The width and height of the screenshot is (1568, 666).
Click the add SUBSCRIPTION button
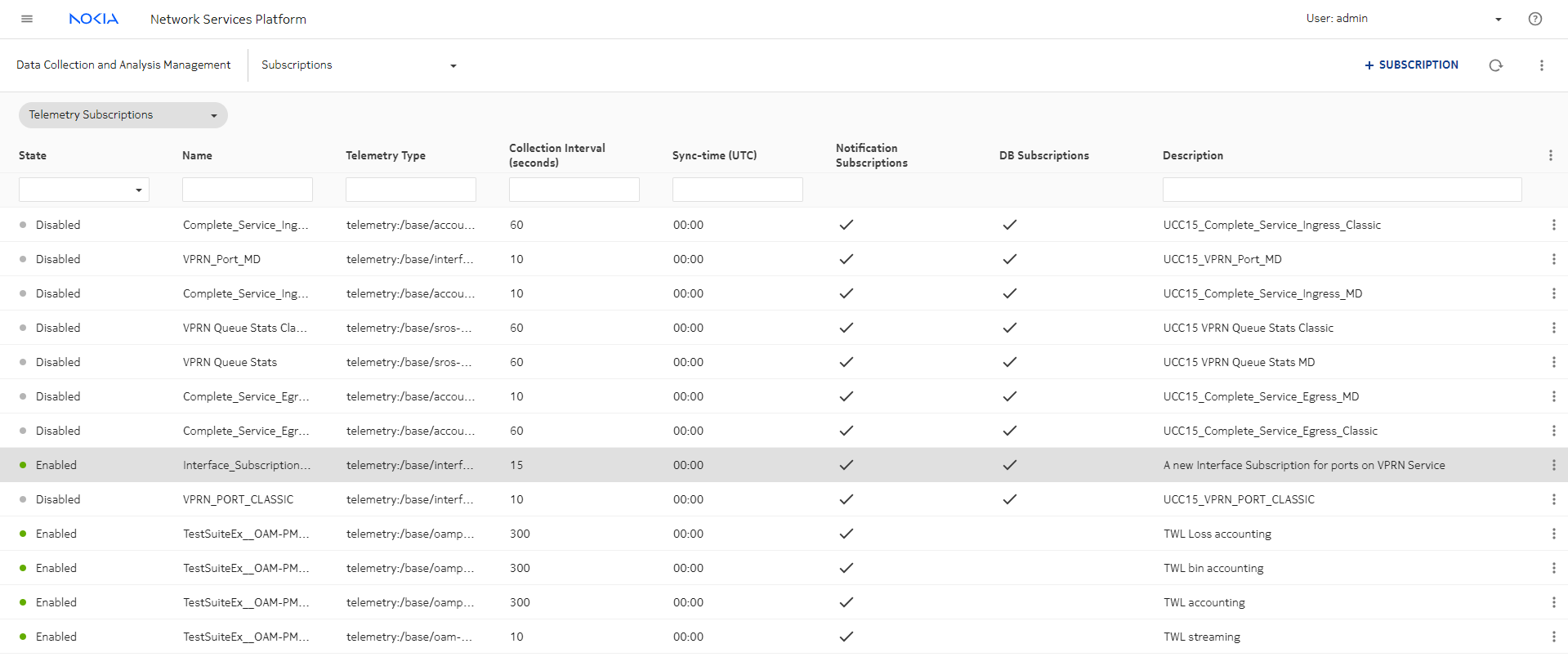(1411, 65)
